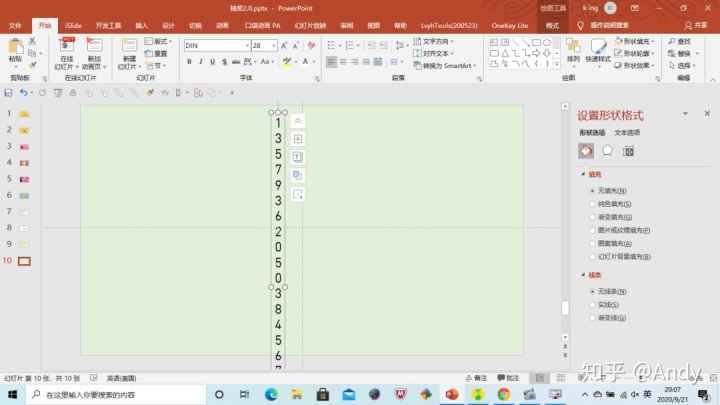The width and height of the screenshot is (720, 405).
Task: Click 快速样式 quick styles button
Action: tap(598, 52)
